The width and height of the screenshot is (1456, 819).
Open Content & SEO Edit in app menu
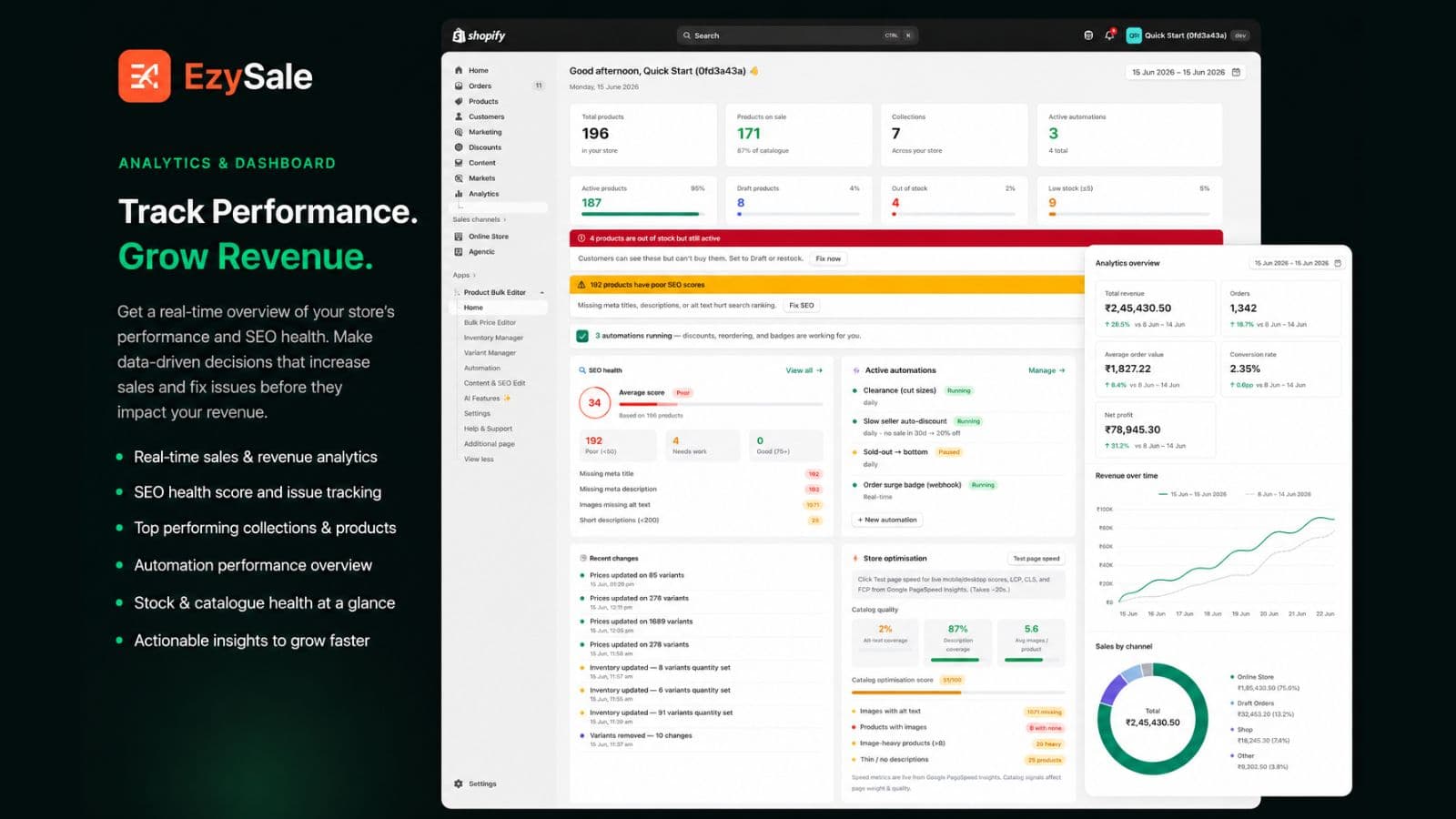[494, 383]
